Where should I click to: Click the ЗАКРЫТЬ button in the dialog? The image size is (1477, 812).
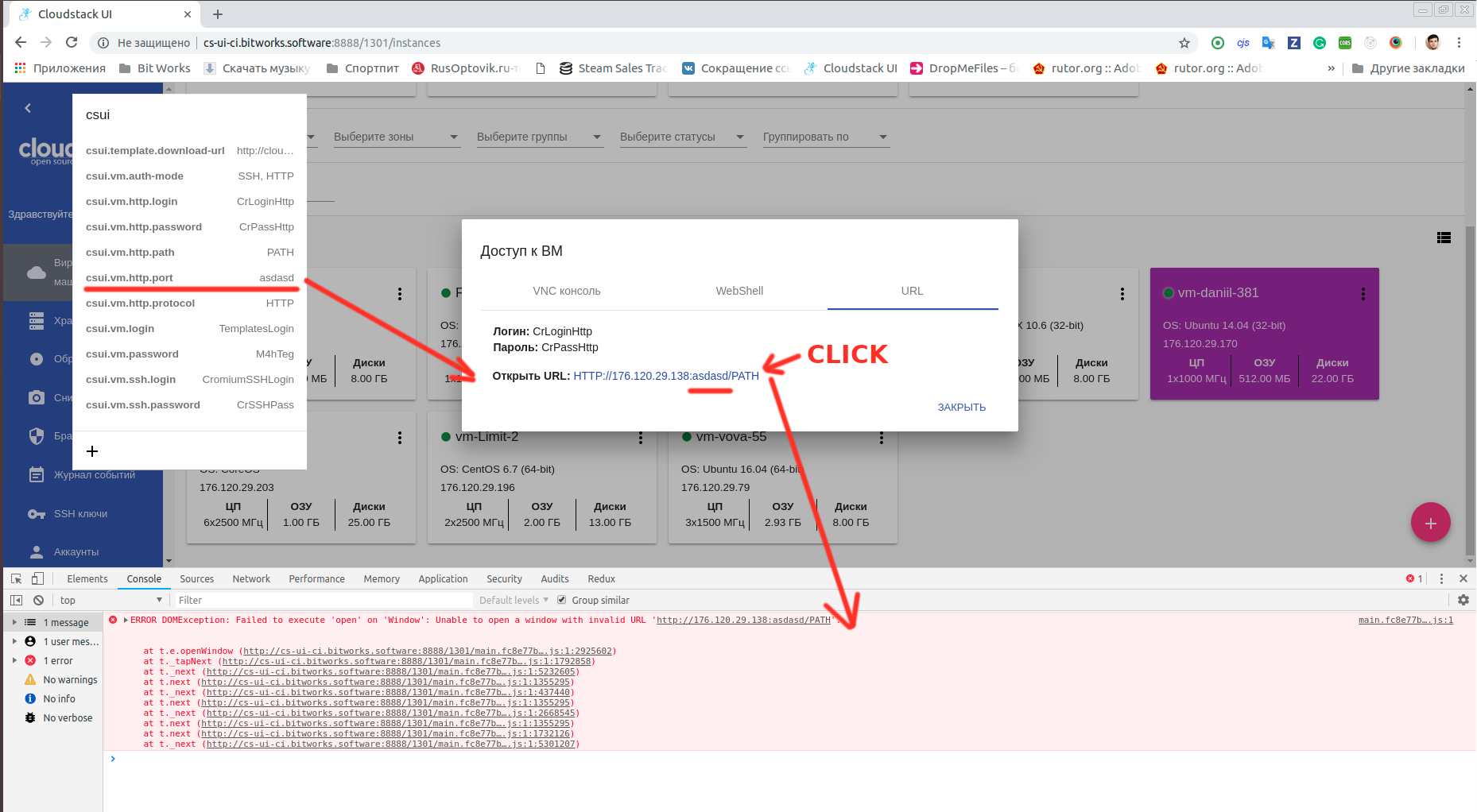point(961,406)
